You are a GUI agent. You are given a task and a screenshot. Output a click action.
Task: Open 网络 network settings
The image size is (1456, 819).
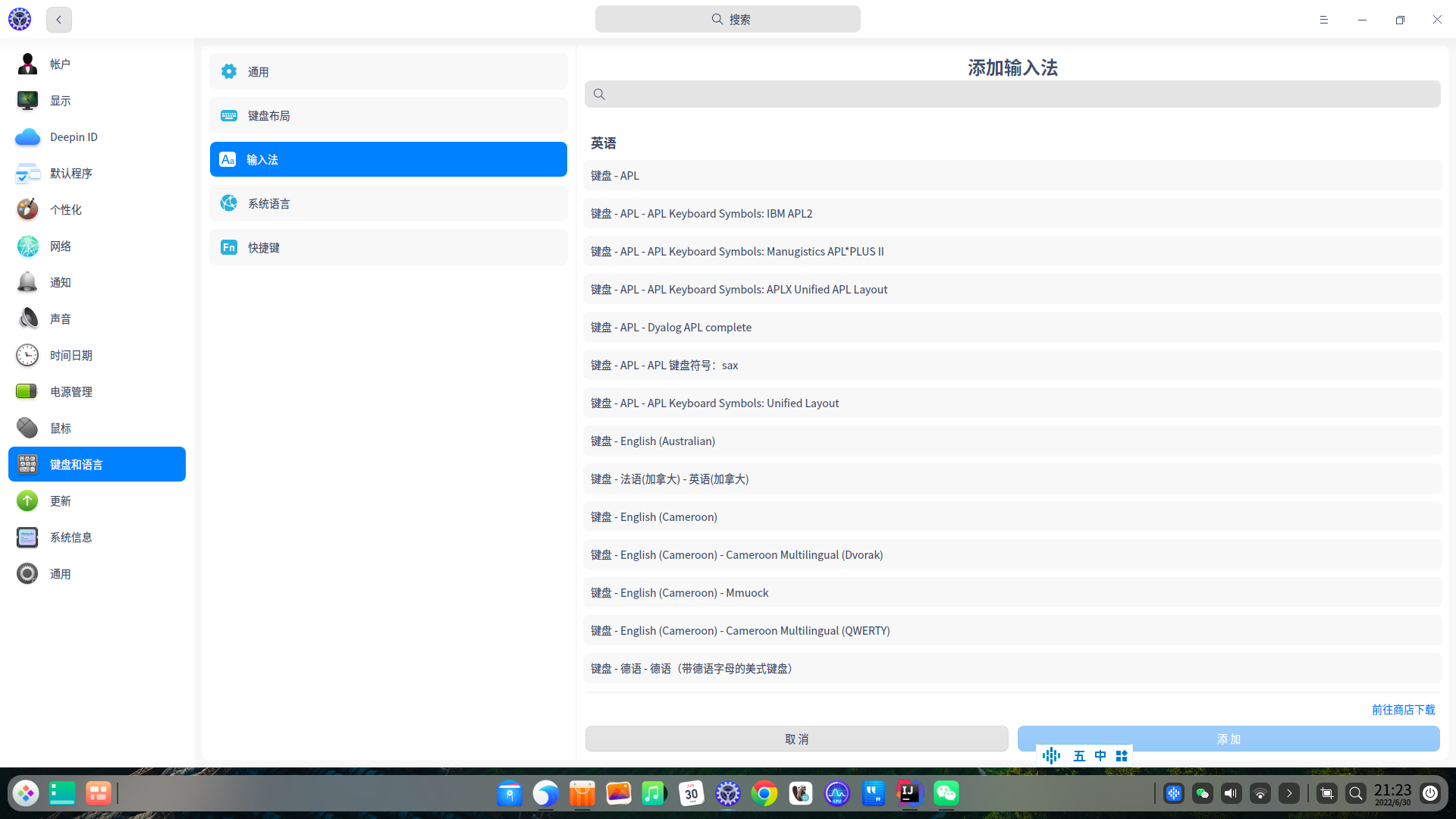pyautogui.click(x=61, y=246)
